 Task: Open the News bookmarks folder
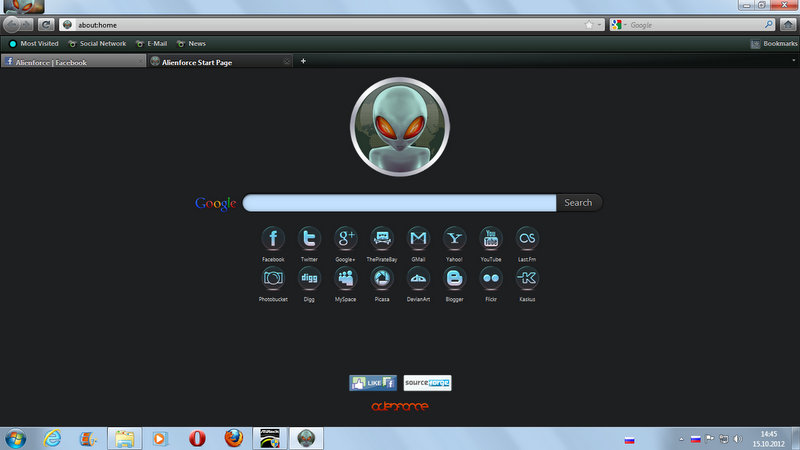(191, 44)
